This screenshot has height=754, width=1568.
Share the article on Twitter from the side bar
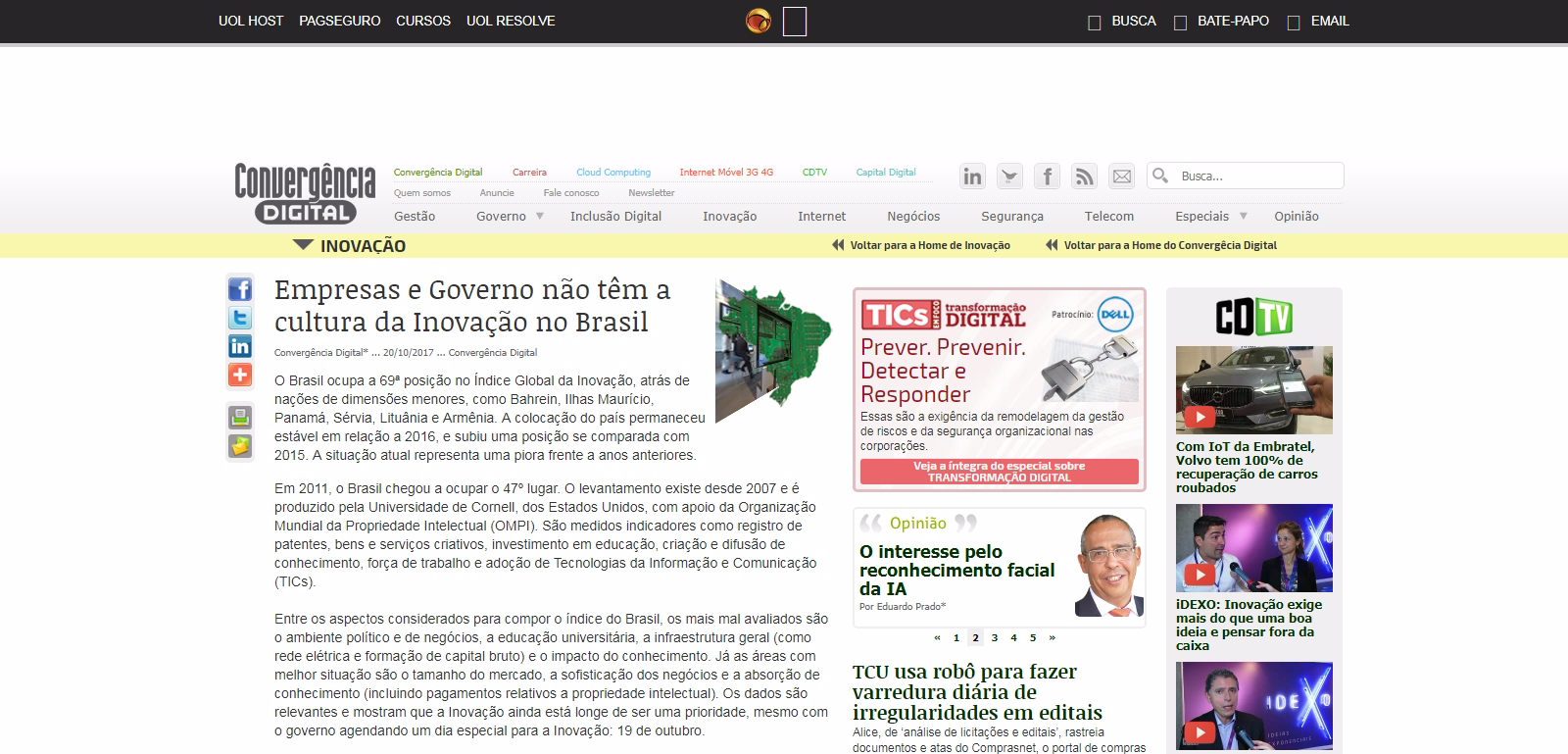(240, 318)
